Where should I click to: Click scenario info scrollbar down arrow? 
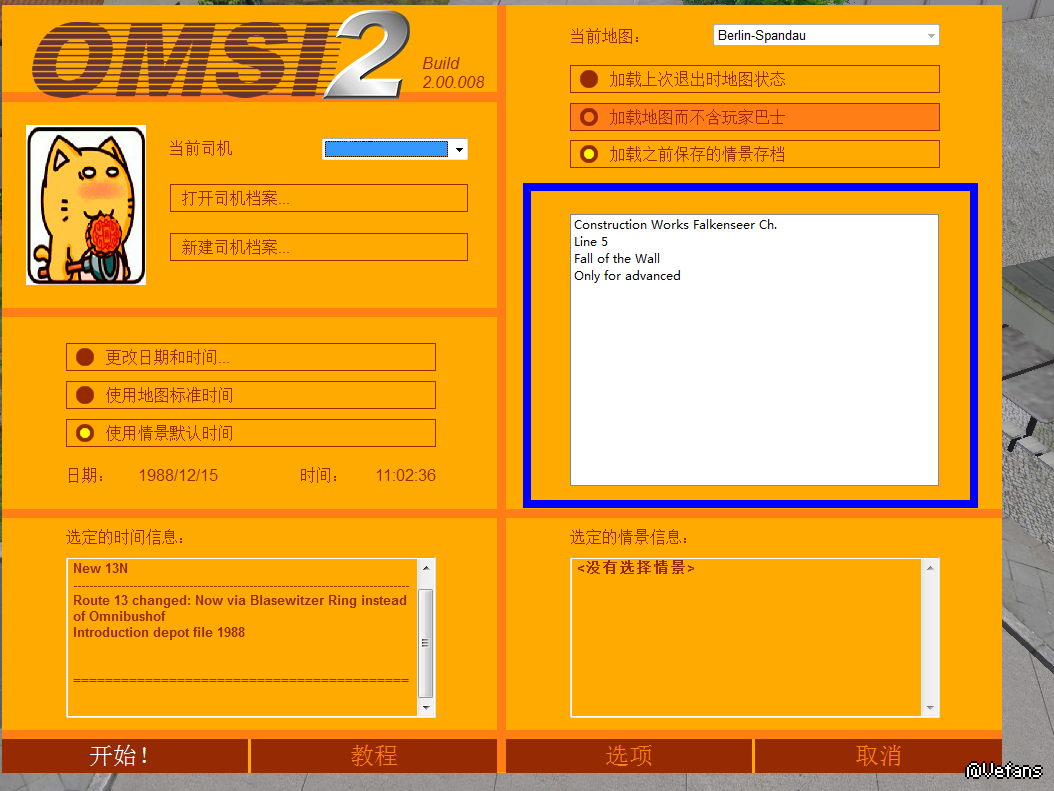(x=930, y=708)
